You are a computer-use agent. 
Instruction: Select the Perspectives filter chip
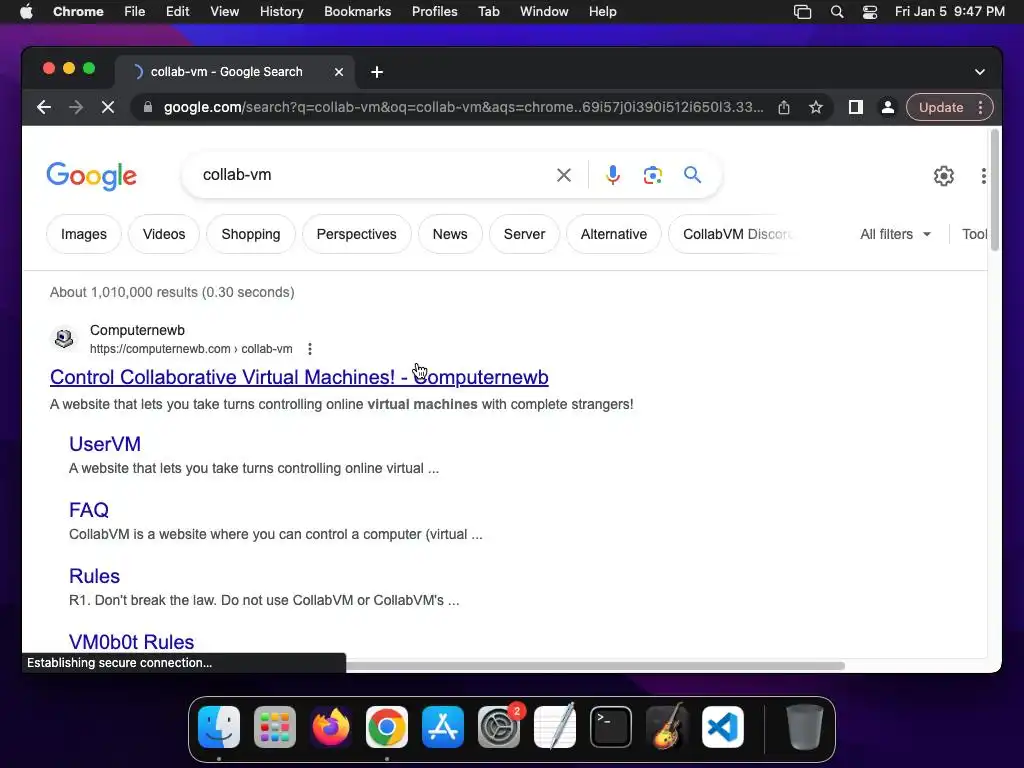(357, 234)
